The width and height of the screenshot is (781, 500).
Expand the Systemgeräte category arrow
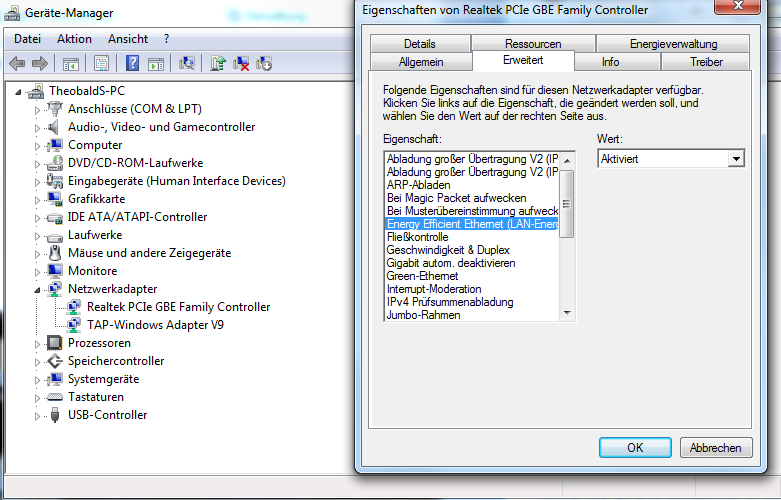click(37, 380)
